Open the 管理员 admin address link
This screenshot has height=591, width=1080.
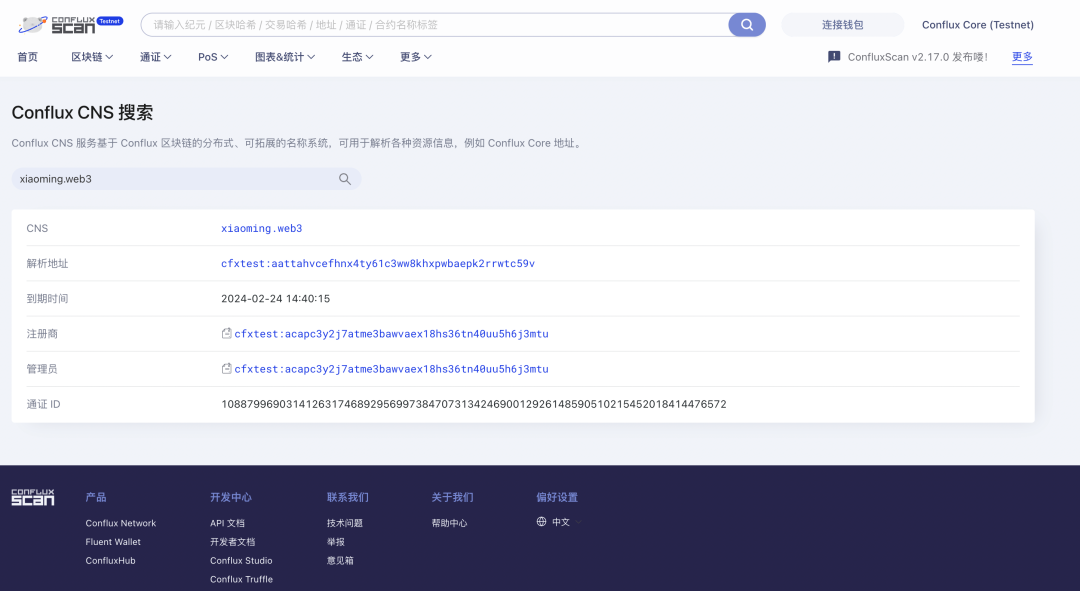pyautogui.click(x=391, y=369)
